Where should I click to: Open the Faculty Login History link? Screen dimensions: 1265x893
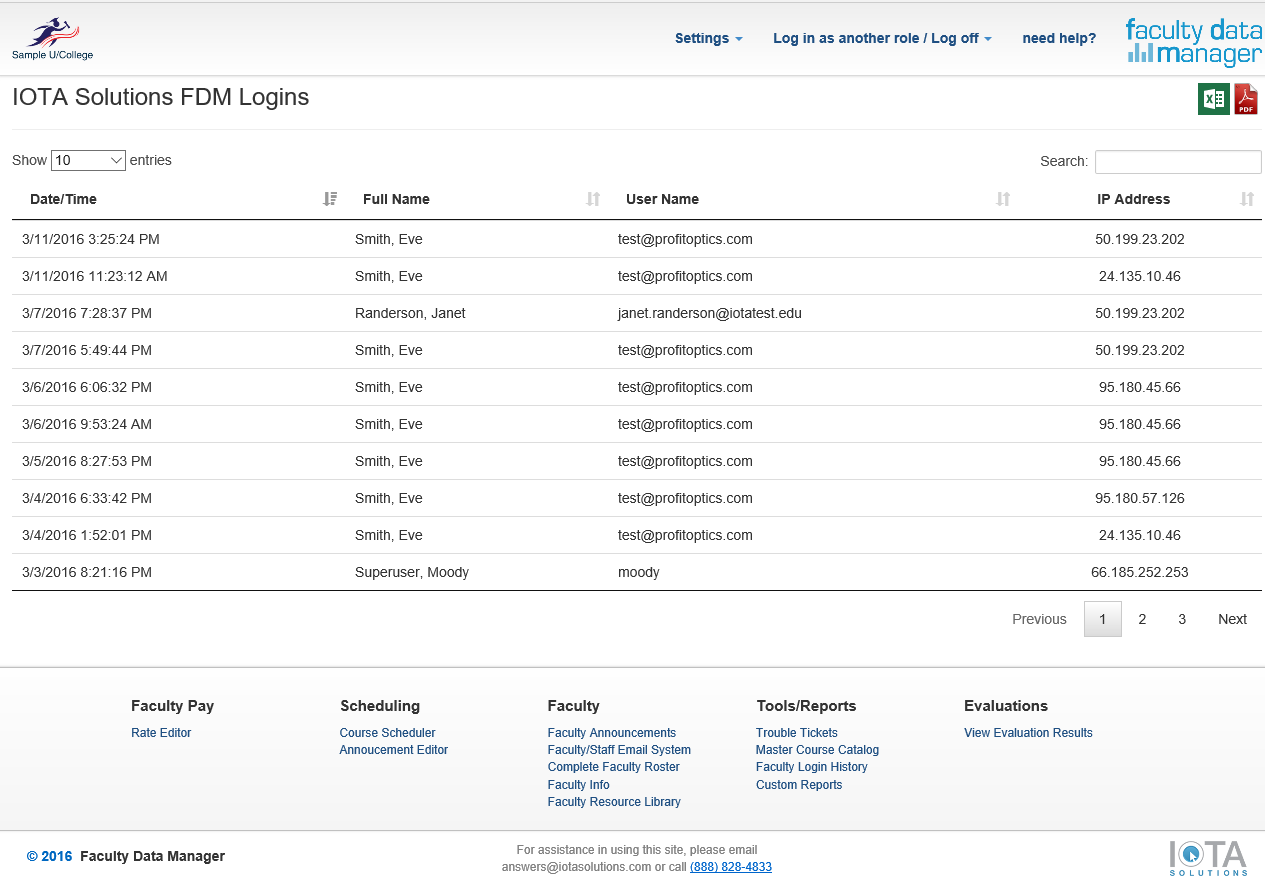[x=812, y=767]
